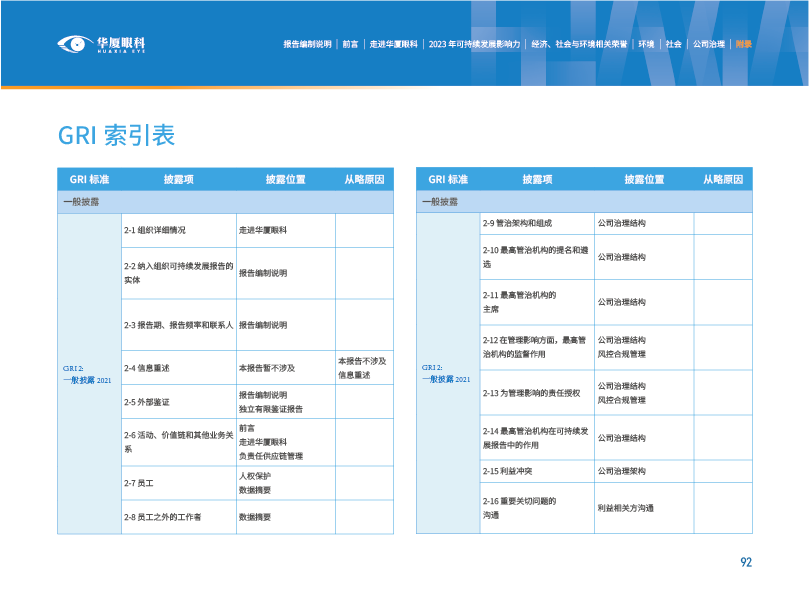Image resolution: width=809 pixels, height=596 pixels.
Task: Click the 2-8 员工之外的工作者 cell
Action: [177, 517]
